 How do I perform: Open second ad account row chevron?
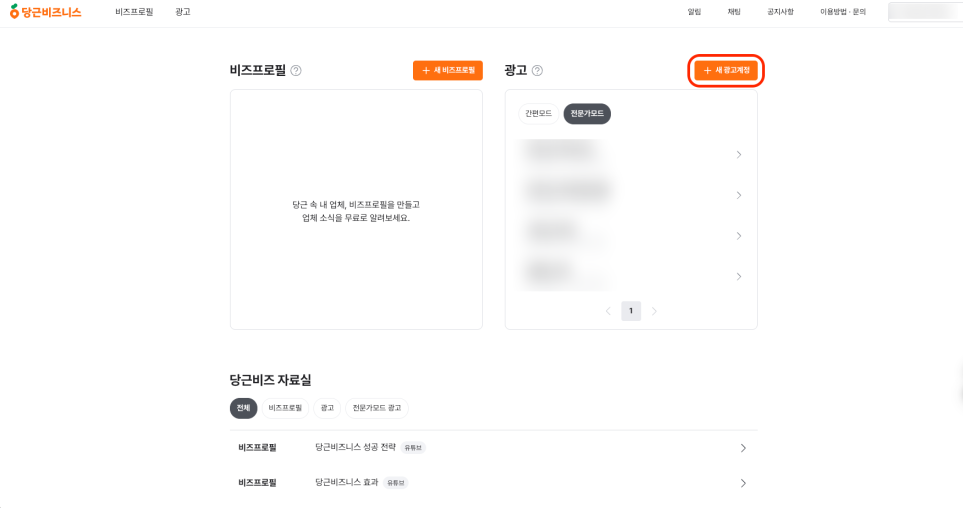click(739, 195)
